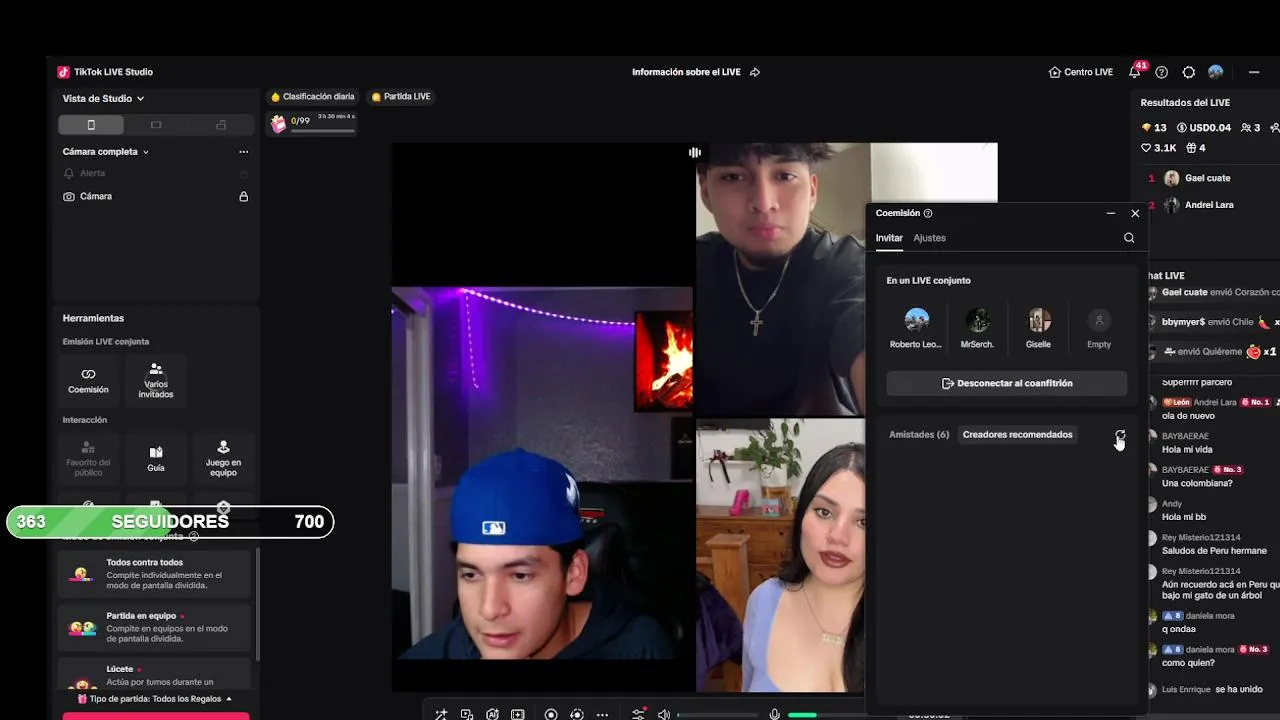Click the Empty co-host slot
Image resolution: width=1280 pixels, height=720 pixels.
pyautogui.click(x=1099, y=329)
